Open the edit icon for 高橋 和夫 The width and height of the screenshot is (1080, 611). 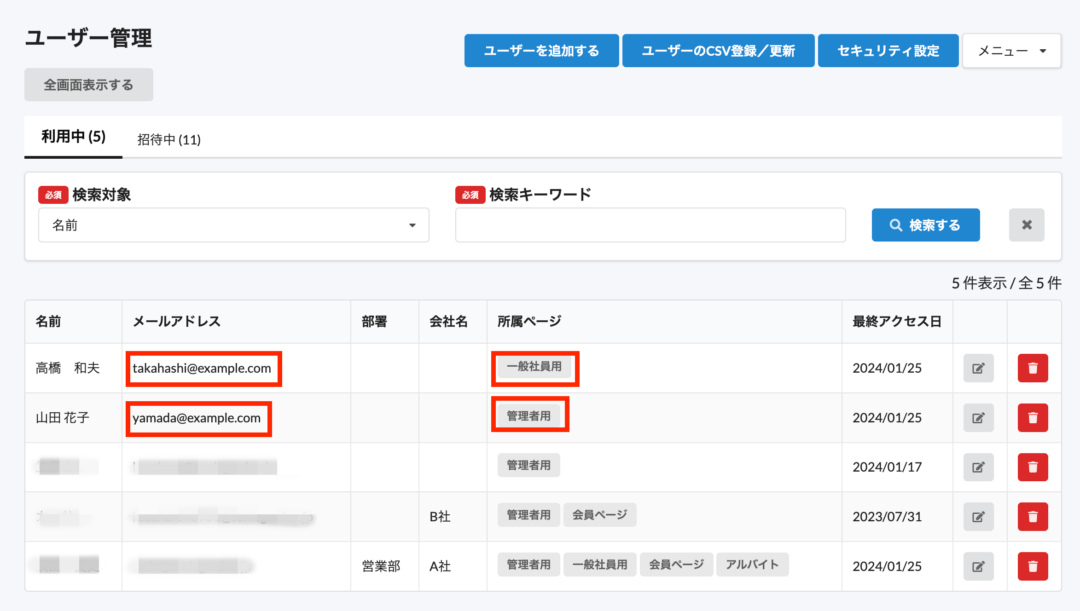(x=977, y=367)
